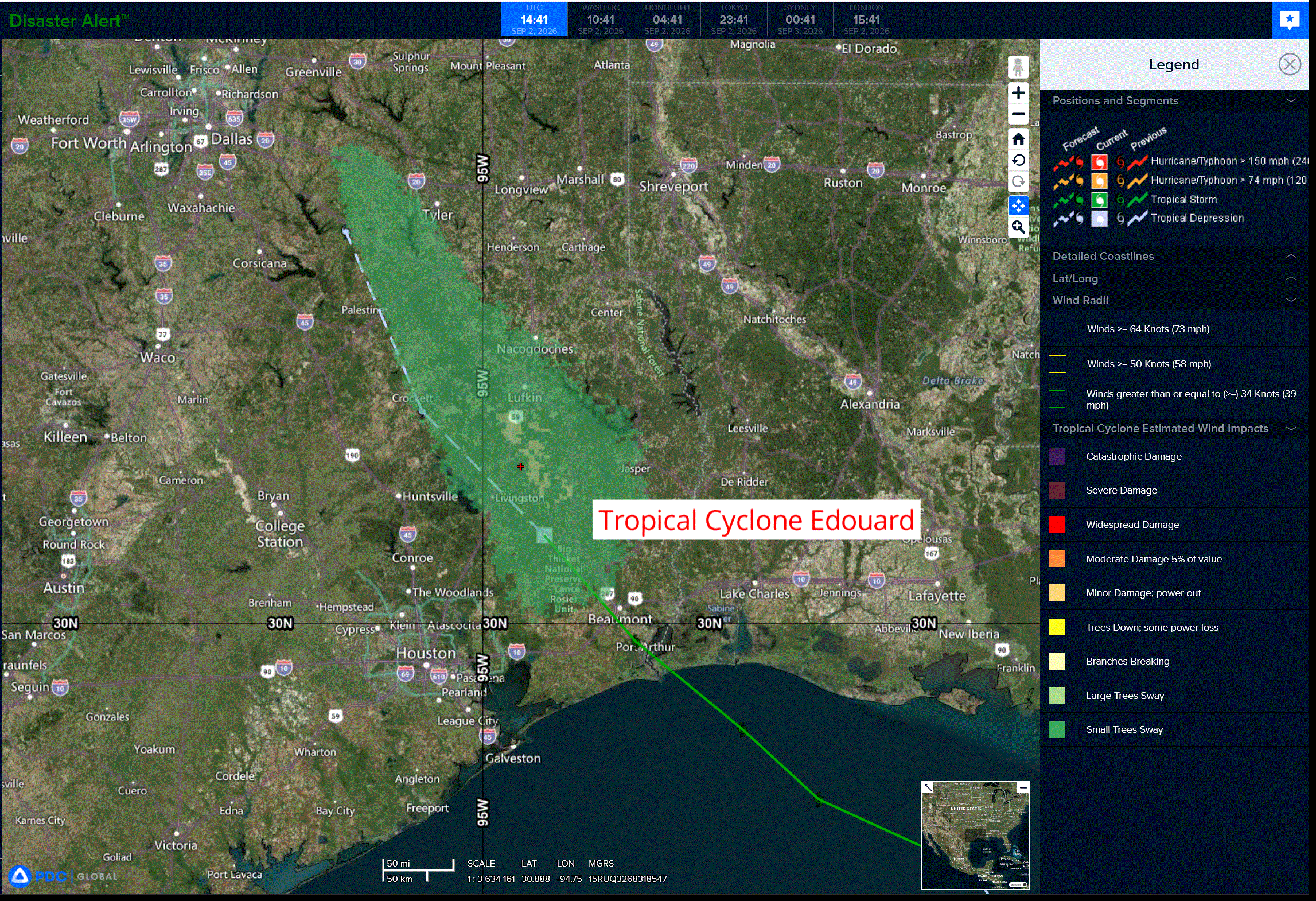Select the Tokyo time zone tab
The width and height of the screenshot is (1316, 901).
(x=734, y=20)
